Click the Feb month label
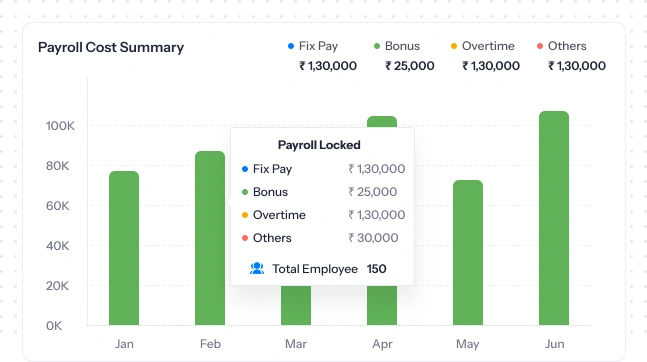The height and width of the screenshot is (362, 647). pos(210,344)
